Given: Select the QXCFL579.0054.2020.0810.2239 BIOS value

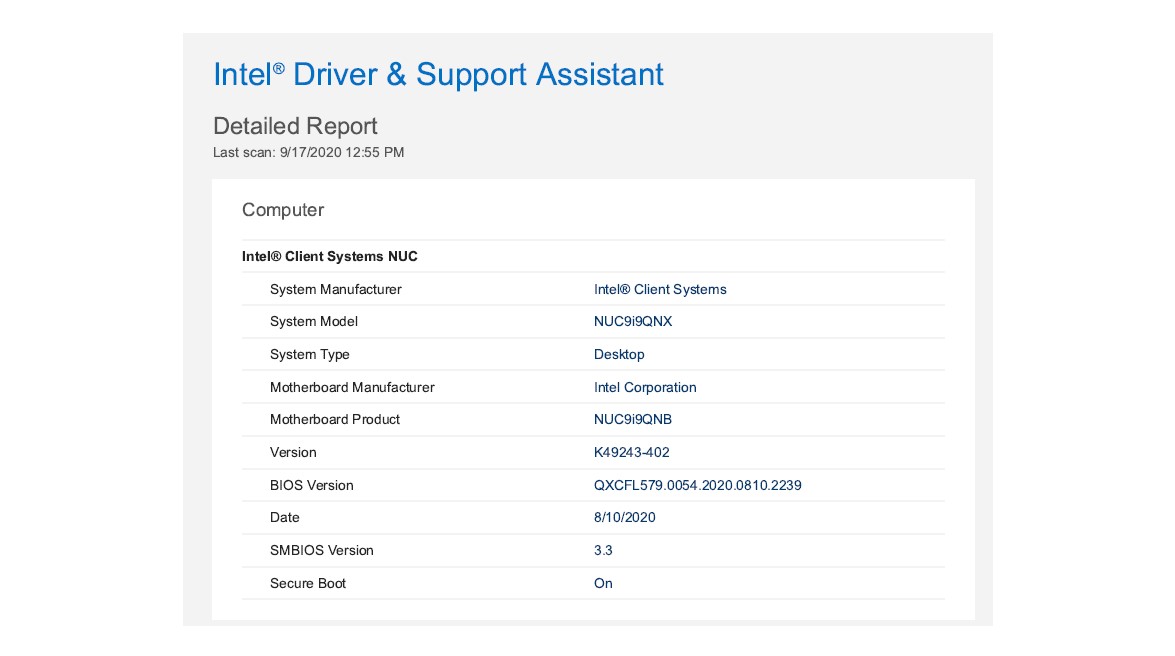Looking at the screenshot, I should click(698, 486).
